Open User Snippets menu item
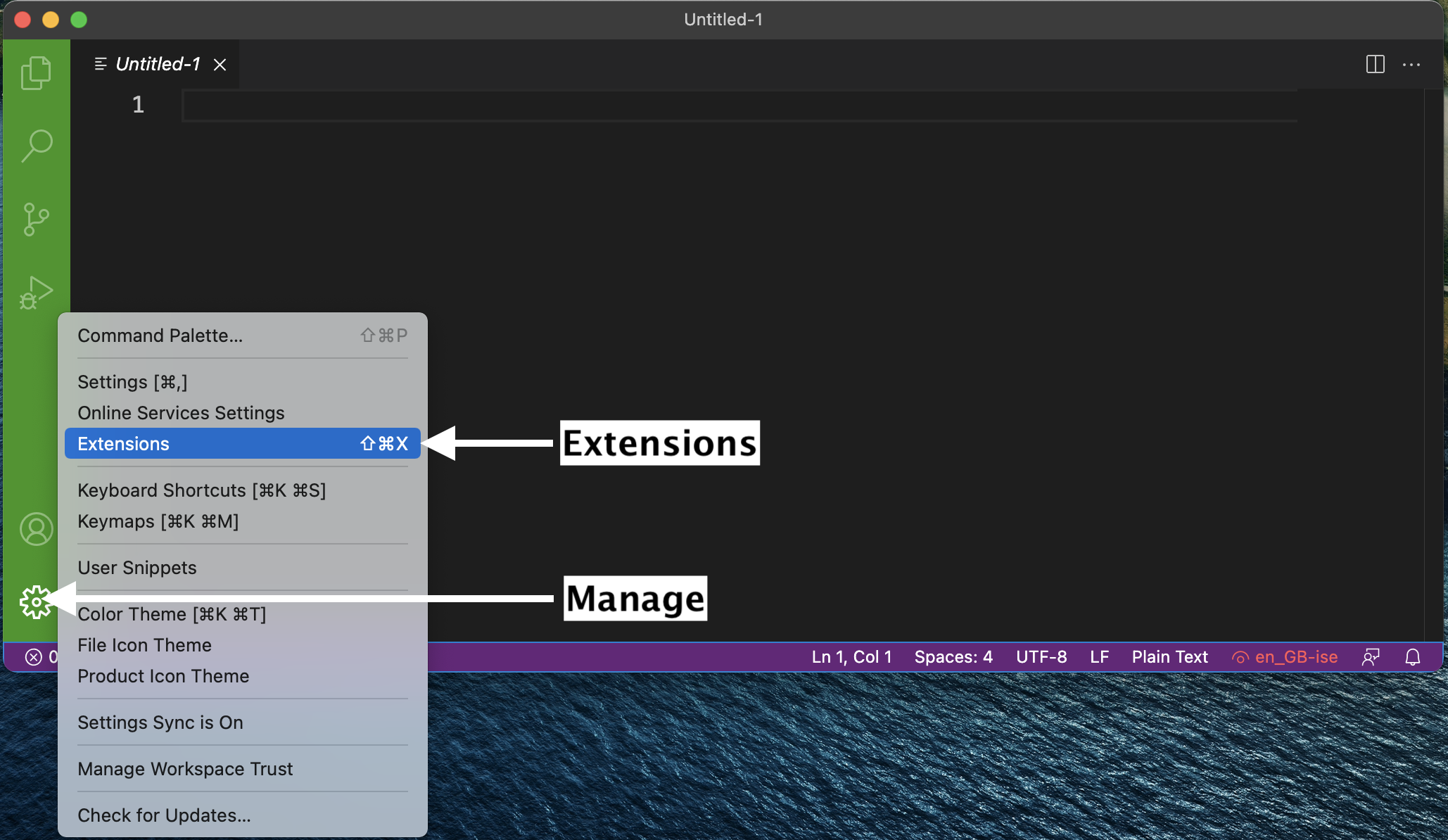The height and width of the screenshot is (840, 1448). [x=243, y=568]
